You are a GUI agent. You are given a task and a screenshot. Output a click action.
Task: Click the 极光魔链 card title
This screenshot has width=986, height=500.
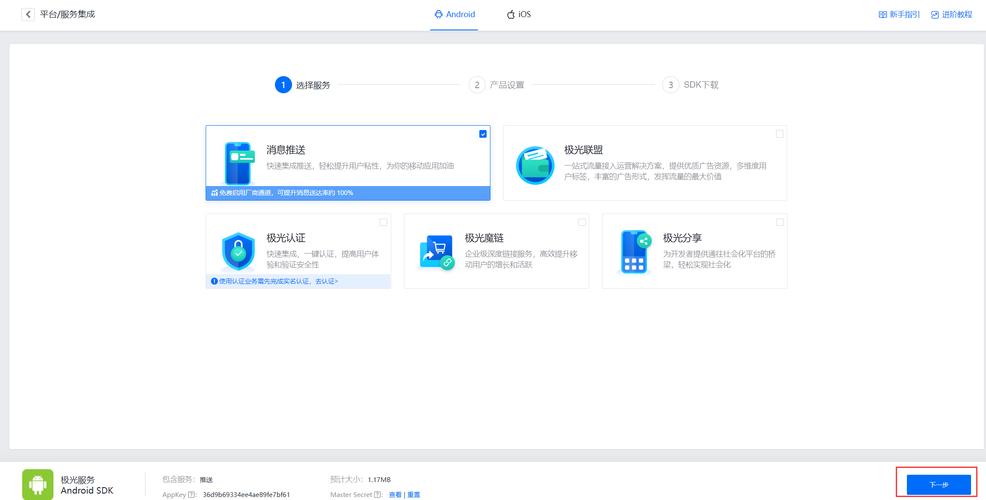point(484,238)
